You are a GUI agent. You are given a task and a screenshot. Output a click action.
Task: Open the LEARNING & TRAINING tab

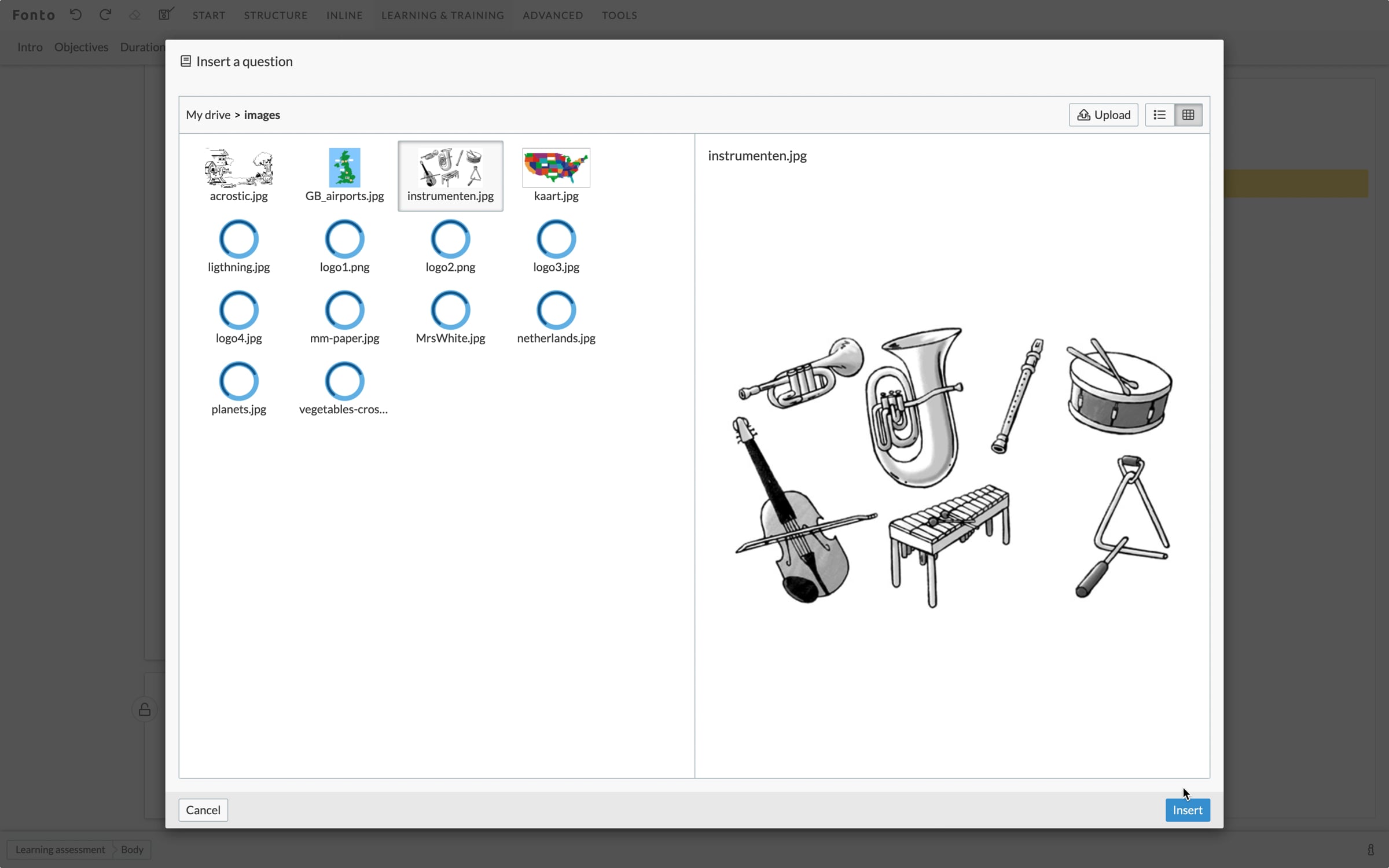[x=443, y=15]
